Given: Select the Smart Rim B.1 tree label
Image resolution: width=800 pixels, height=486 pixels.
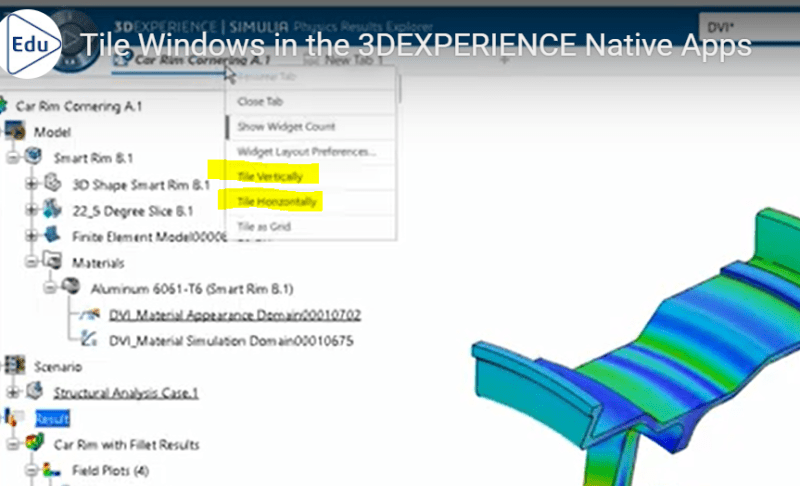Looking at the screenshot, I should tap(93, 158).
